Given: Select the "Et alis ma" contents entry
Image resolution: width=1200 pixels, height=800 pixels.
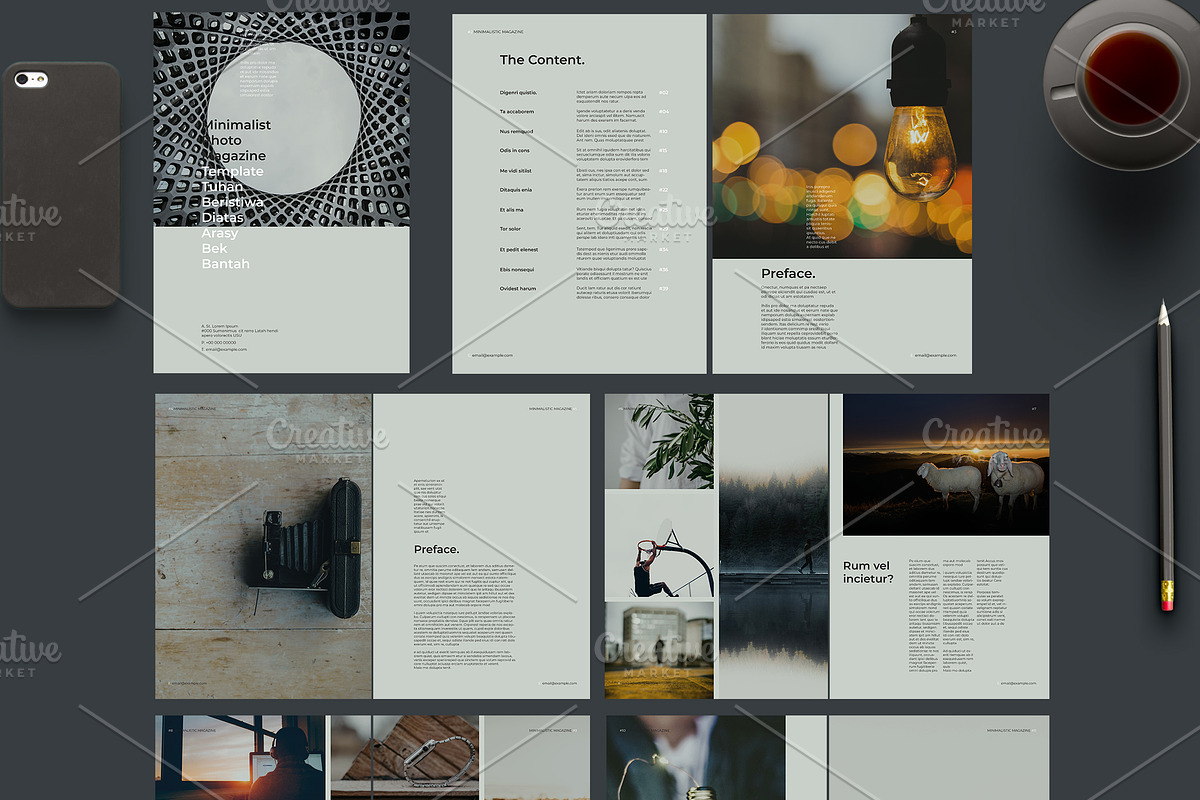Looking at the screenshot, I should 511,210.
